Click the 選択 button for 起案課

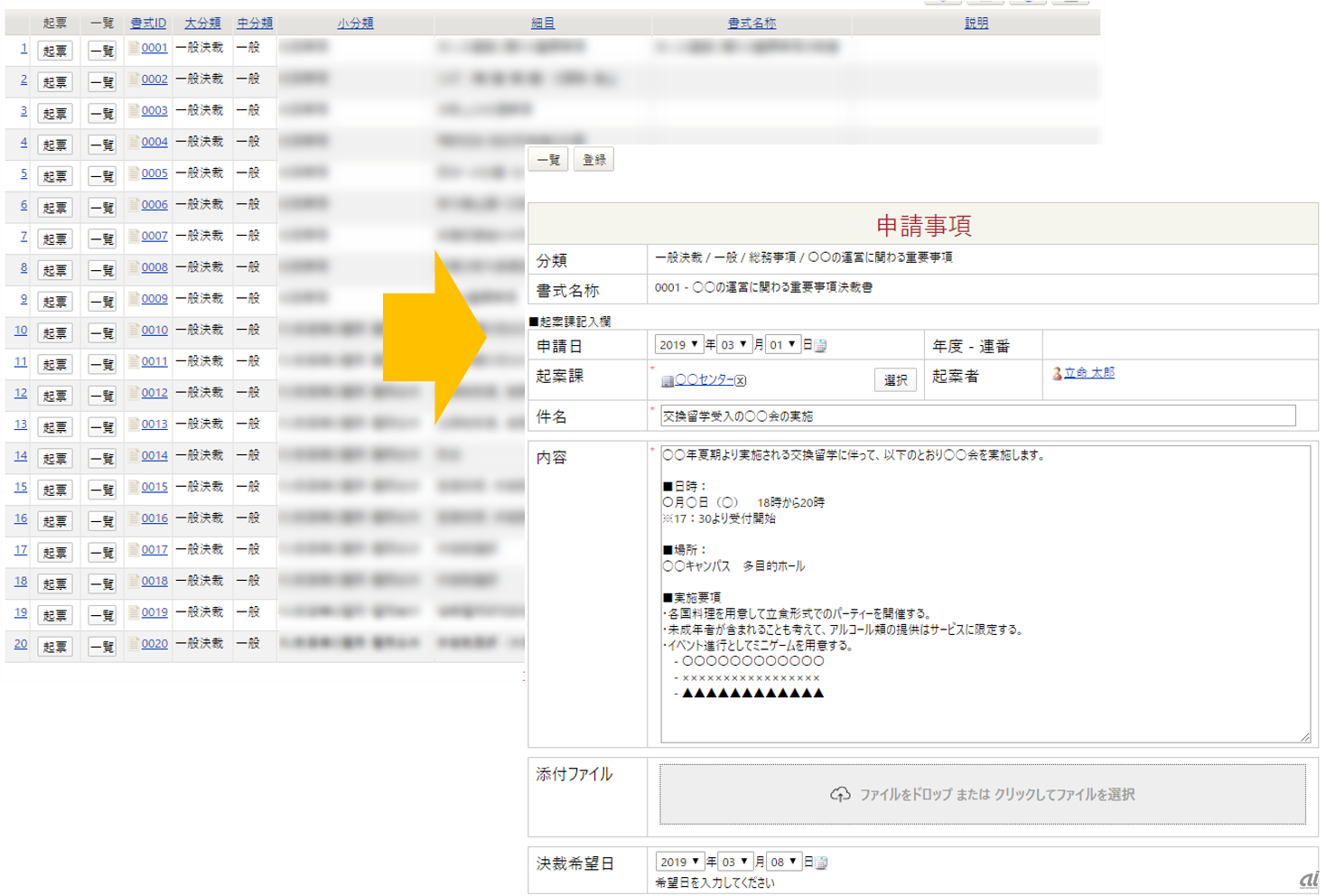pyautogui.click(x=895, y=380)
